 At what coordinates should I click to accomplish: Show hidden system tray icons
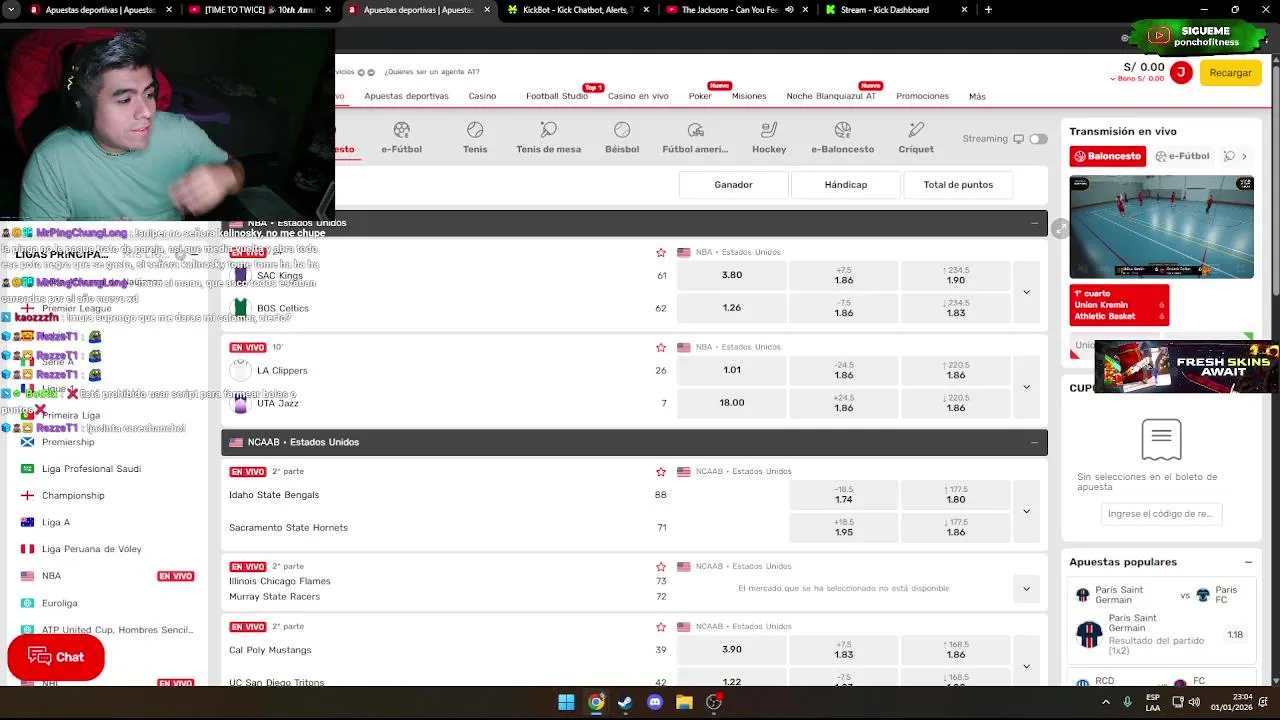[x=1106, y=702]
